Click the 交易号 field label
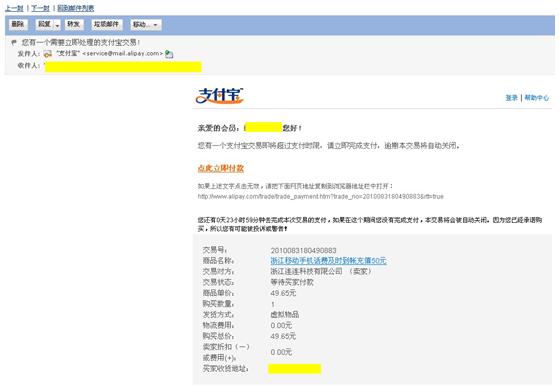Viewport: 559px width, 388px height. 215,250
